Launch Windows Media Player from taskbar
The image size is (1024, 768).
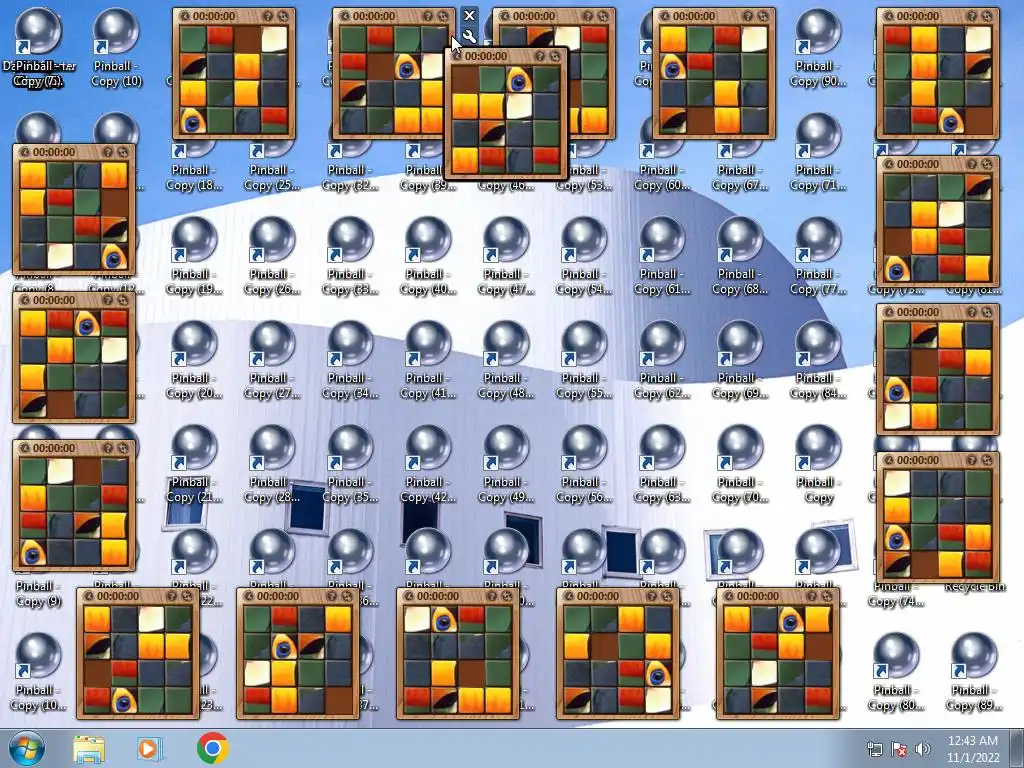[x=149, y=749]
